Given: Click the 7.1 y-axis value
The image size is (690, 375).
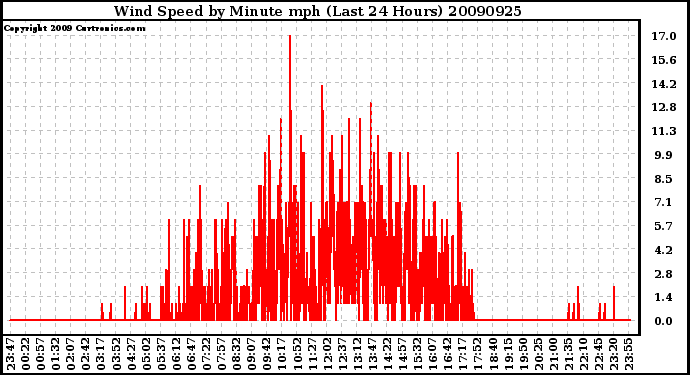Looking at the screenshot, I should [664, 202].
